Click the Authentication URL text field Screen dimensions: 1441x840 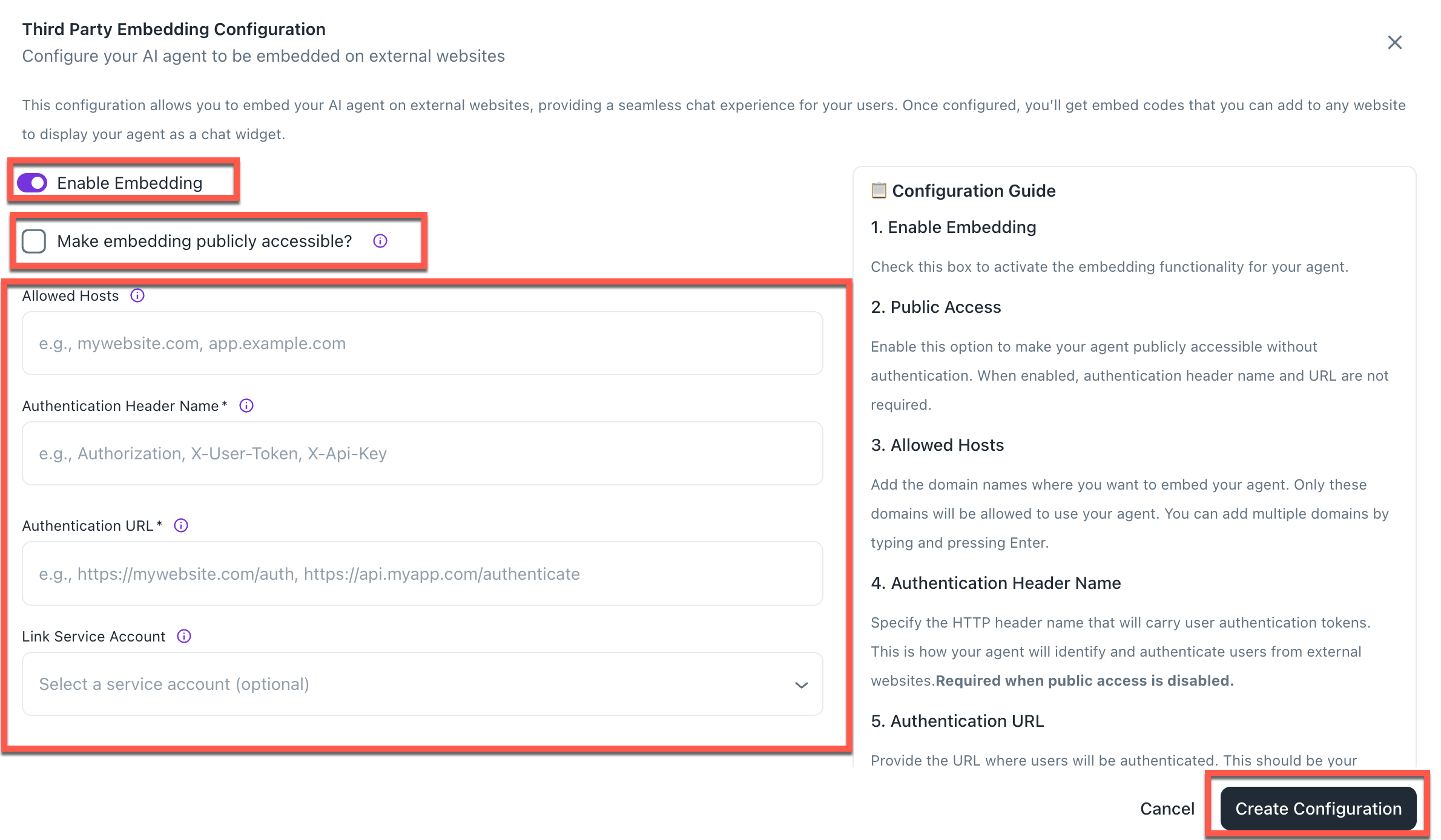[x=423, y=574]
